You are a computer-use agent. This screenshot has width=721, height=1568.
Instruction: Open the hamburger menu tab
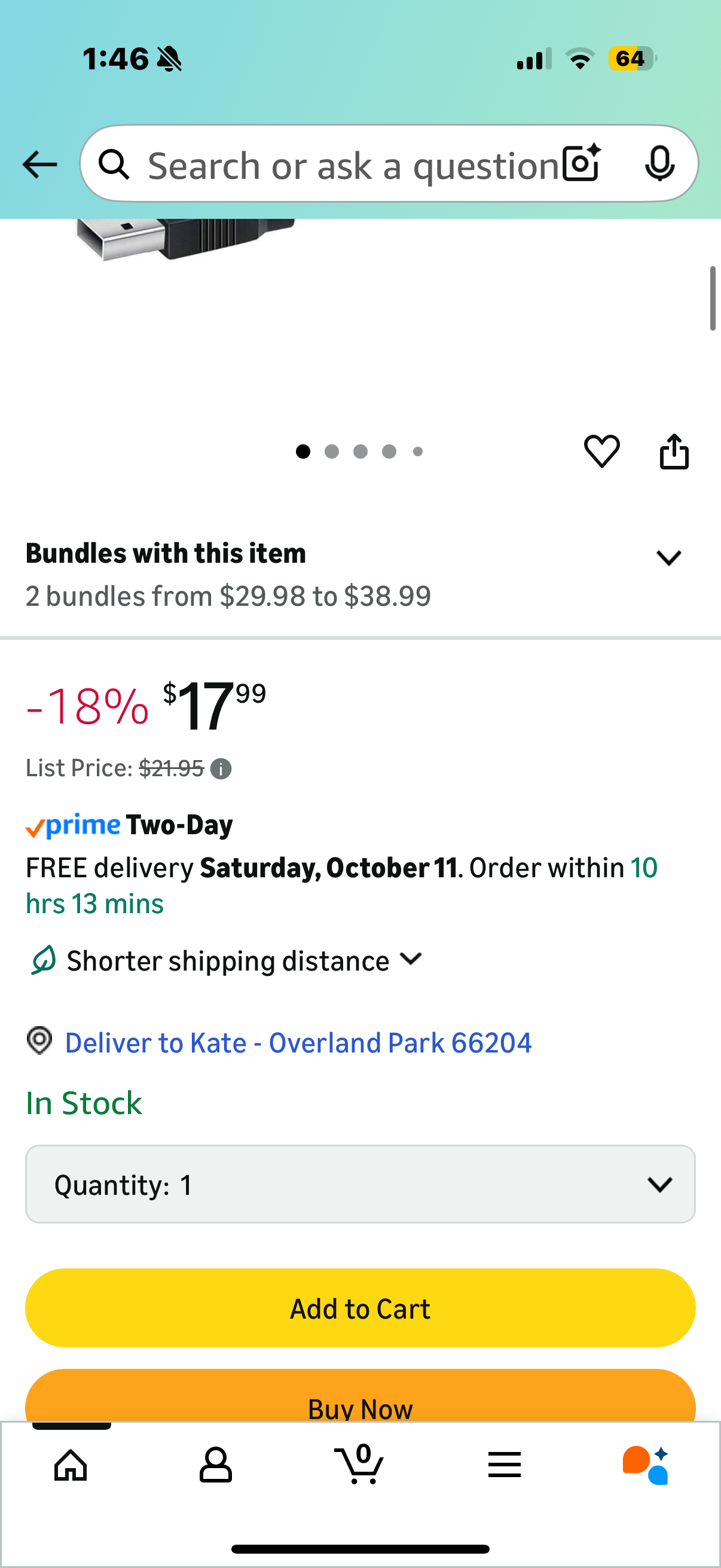504,1465
